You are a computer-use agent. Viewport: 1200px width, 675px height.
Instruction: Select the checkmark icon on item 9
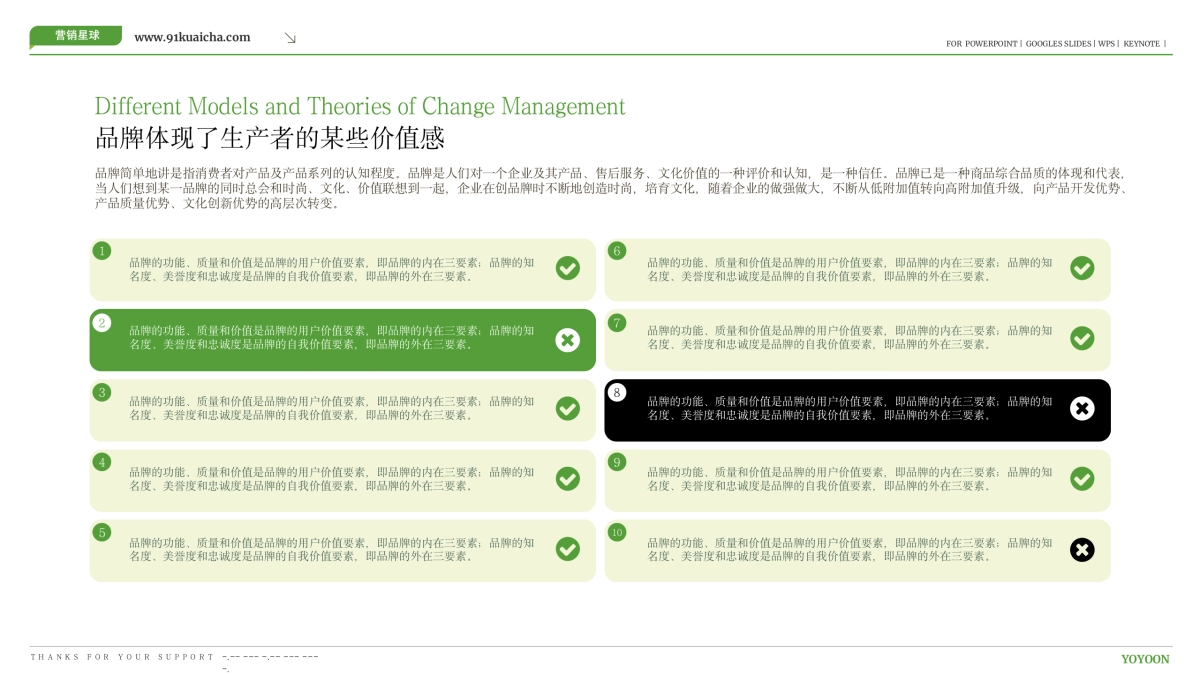(1082, 479)
